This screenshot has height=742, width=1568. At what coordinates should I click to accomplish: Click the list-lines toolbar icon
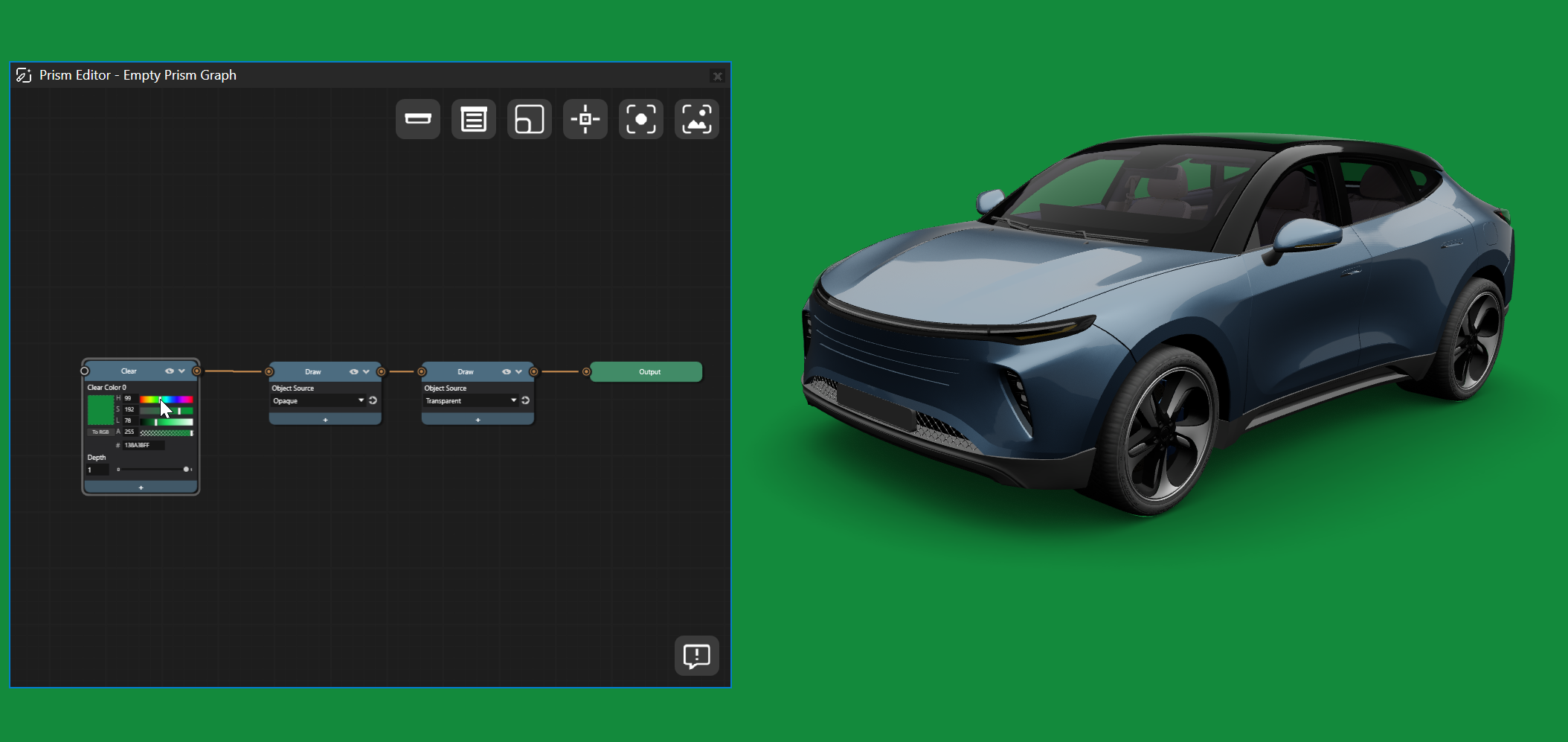pyautogui.click(x=474, y=119)
